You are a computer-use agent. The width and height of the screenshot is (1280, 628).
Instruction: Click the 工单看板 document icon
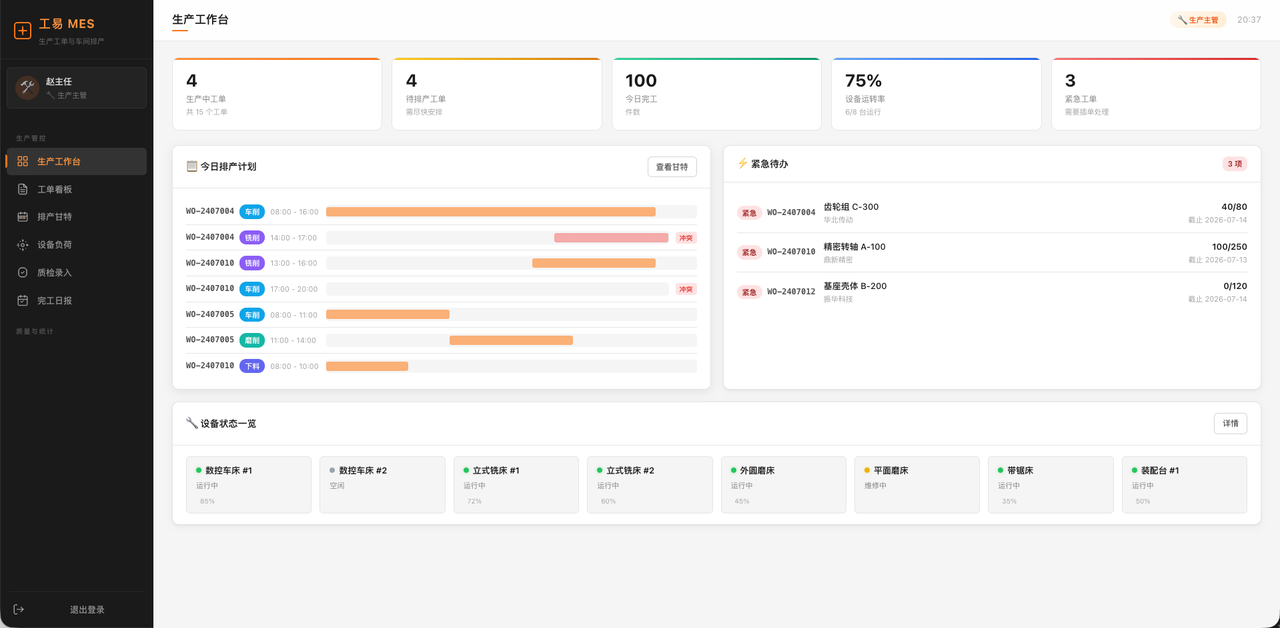tap(23, 189)
